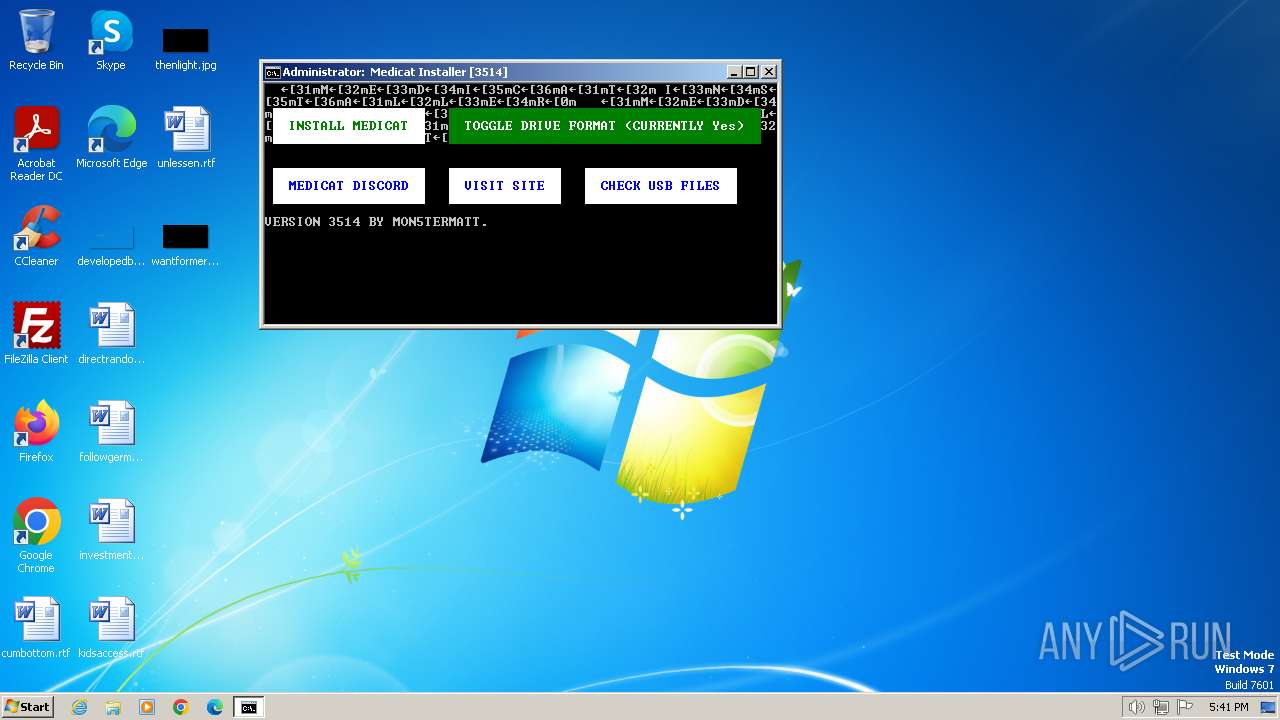
Task: Launch Edge from the taskbar
Action: click(215, 707)
